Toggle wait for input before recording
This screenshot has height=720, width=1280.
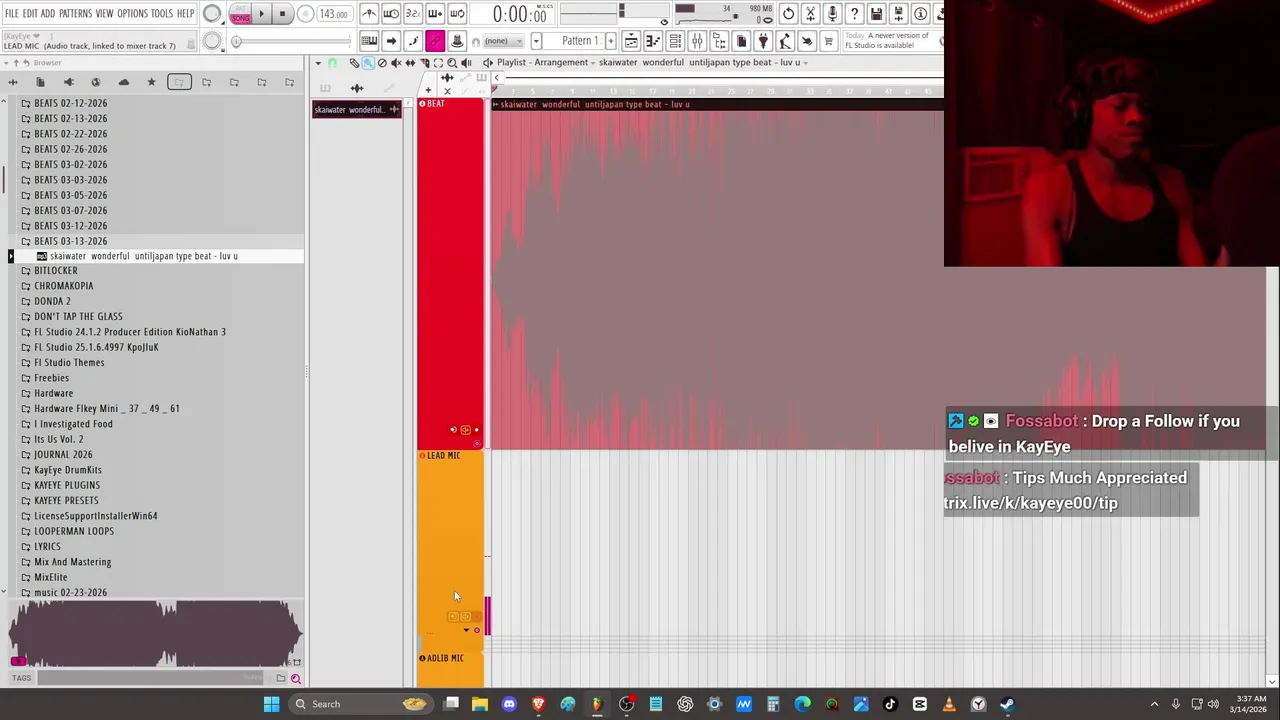coord(391,13)
